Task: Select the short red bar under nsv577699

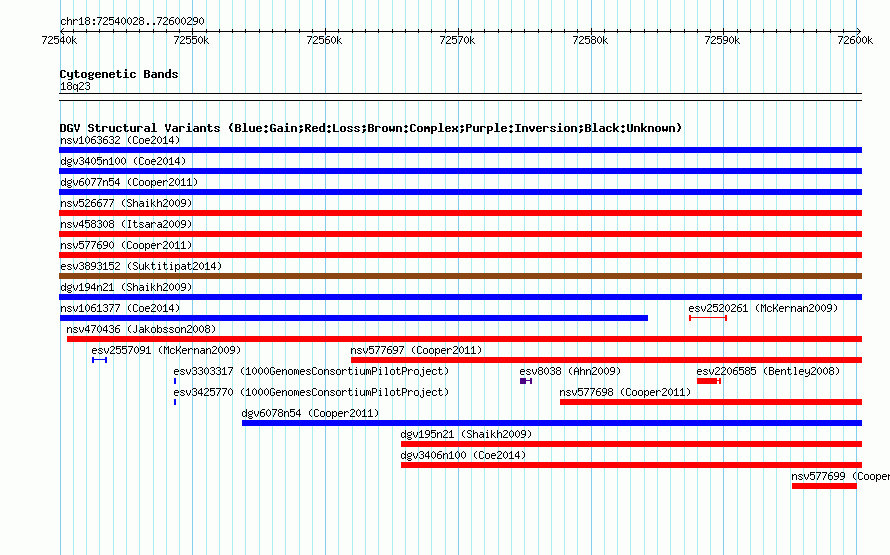Action: [824, 486]
